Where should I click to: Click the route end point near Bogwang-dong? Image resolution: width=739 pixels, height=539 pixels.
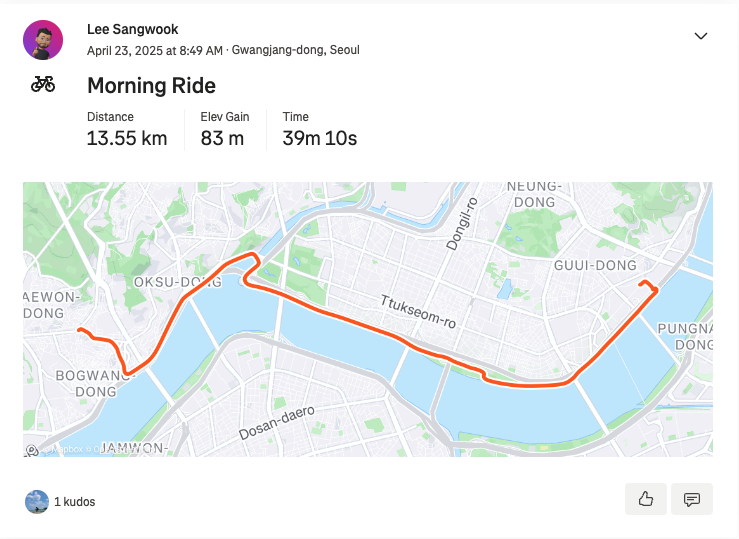(x=80, y=330)
